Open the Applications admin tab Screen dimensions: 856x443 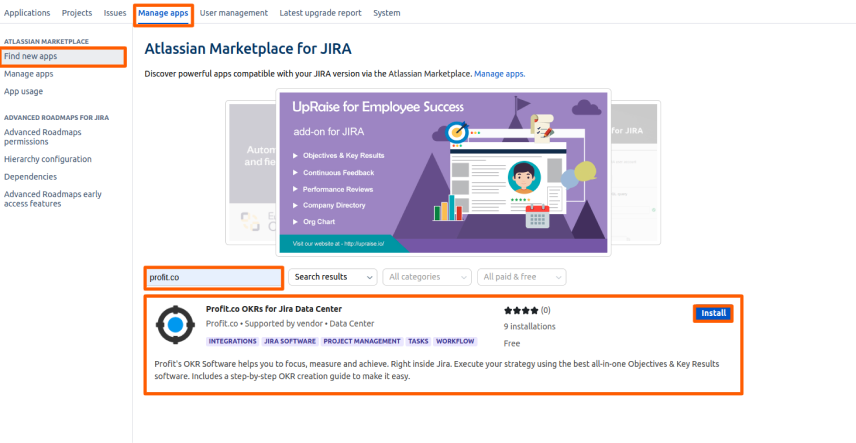pos(27,13)
